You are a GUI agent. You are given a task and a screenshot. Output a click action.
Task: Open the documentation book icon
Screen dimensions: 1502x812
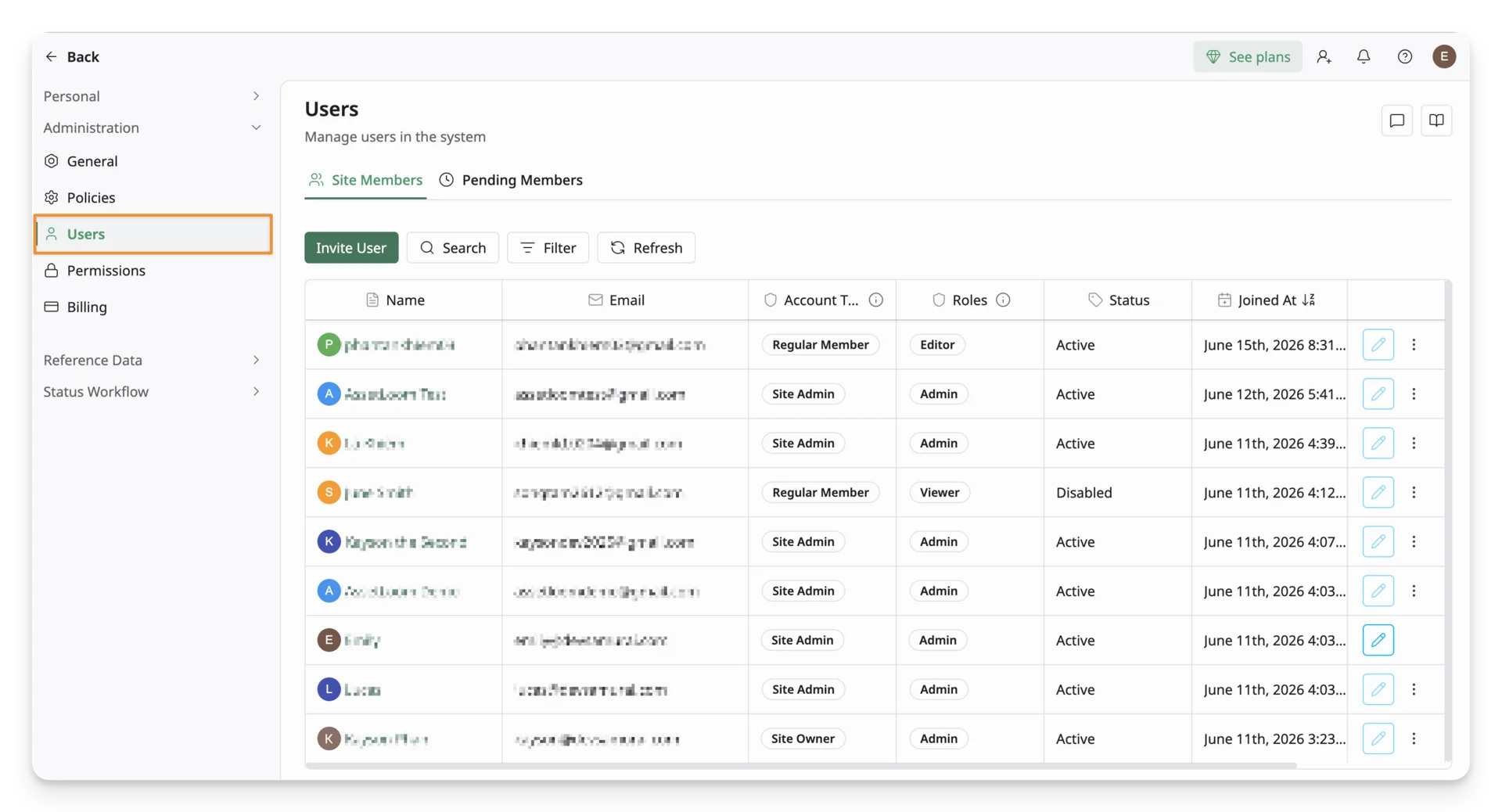point(1436,120)
